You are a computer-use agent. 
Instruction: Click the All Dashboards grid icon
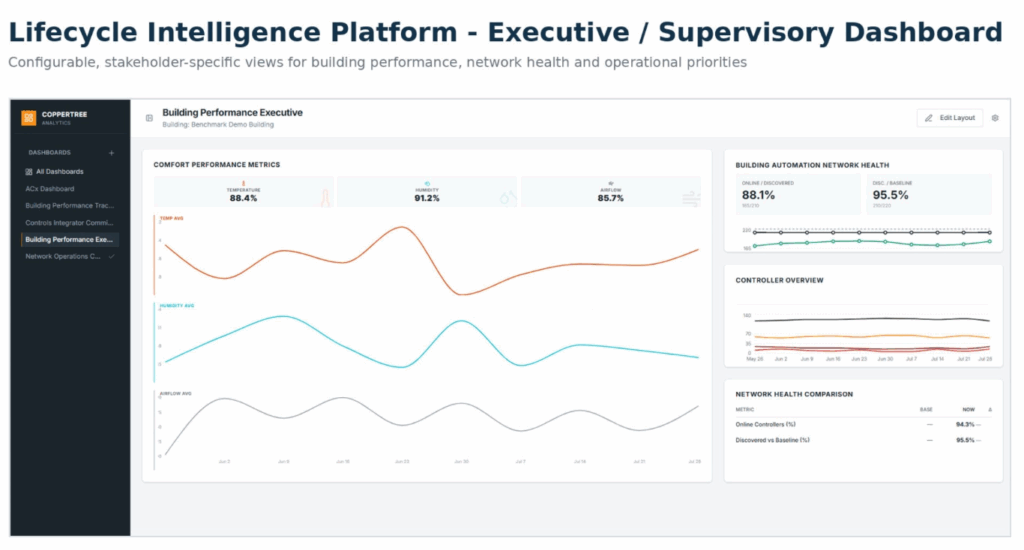tap(29, 172)
